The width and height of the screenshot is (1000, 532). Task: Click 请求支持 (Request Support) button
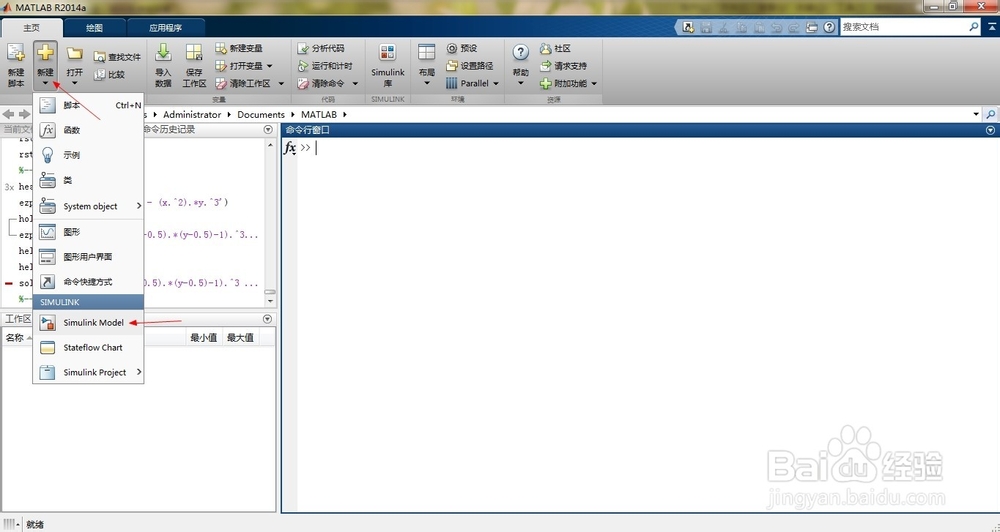(563, 66)
